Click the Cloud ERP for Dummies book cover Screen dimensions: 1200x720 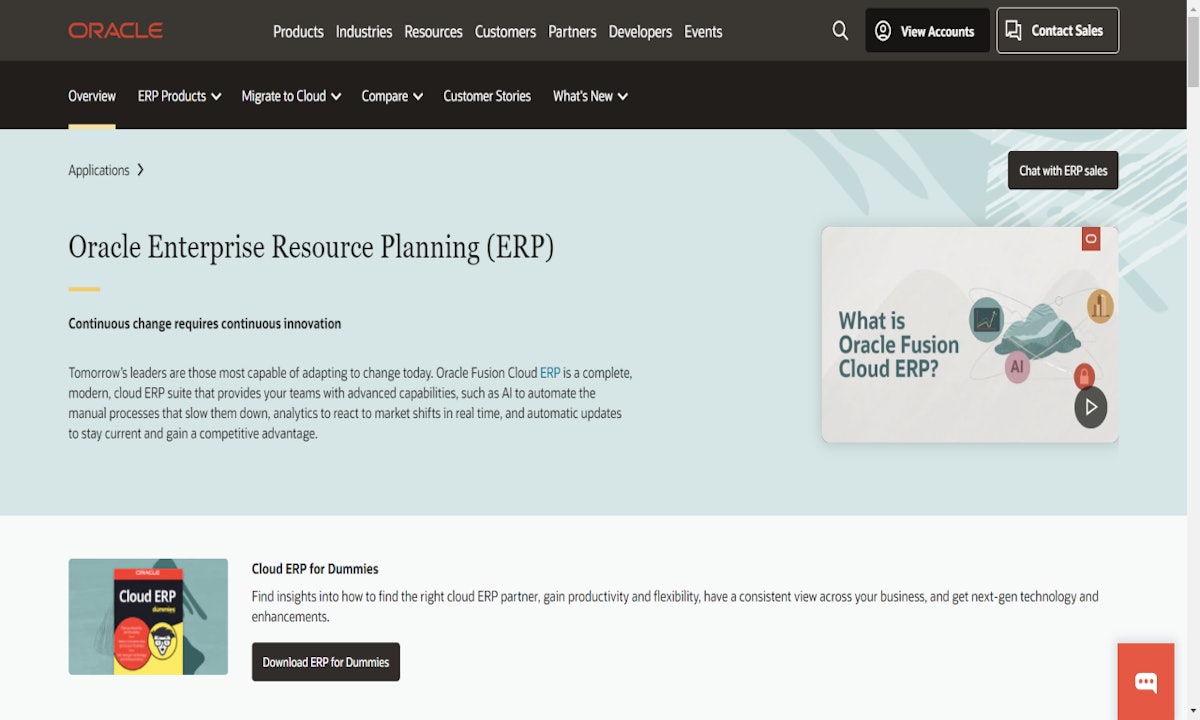[x=148, y=617]
